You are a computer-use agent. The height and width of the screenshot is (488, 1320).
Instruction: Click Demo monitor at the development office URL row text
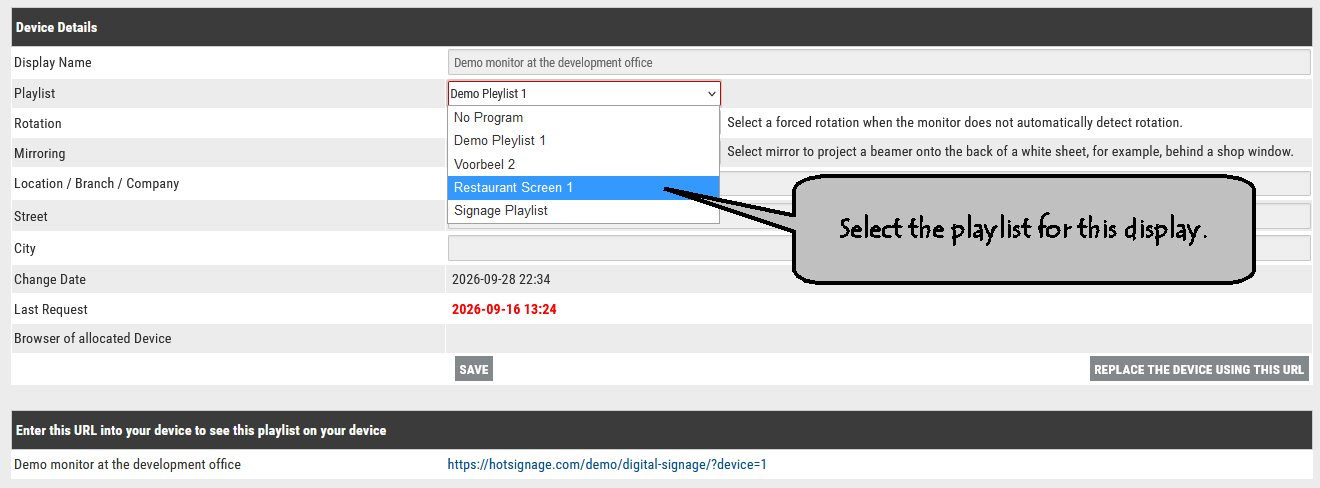[x=127, y=465]
